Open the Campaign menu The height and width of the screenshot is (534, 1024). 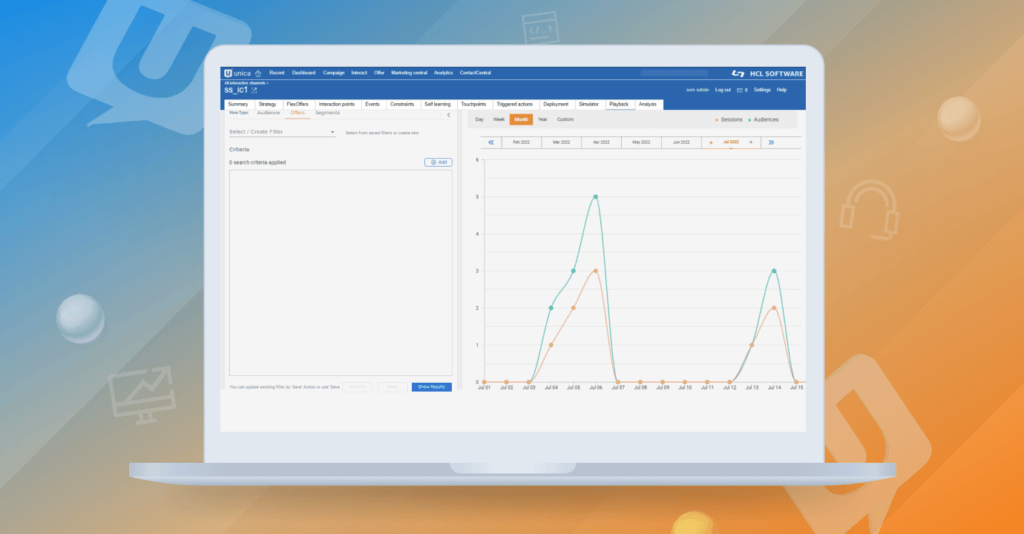[333, 73]
